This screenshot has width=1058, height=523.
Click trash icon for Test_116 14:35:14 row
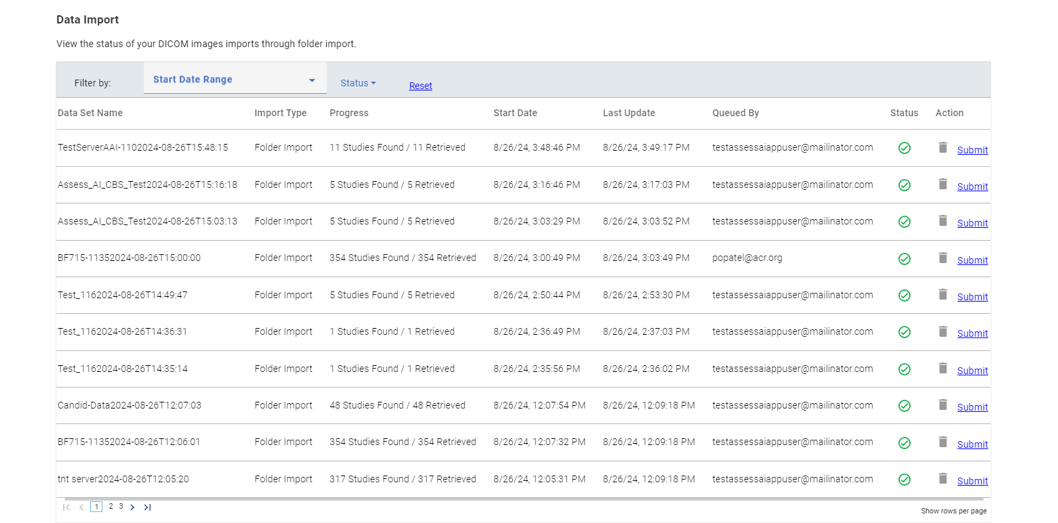(943, 368)
